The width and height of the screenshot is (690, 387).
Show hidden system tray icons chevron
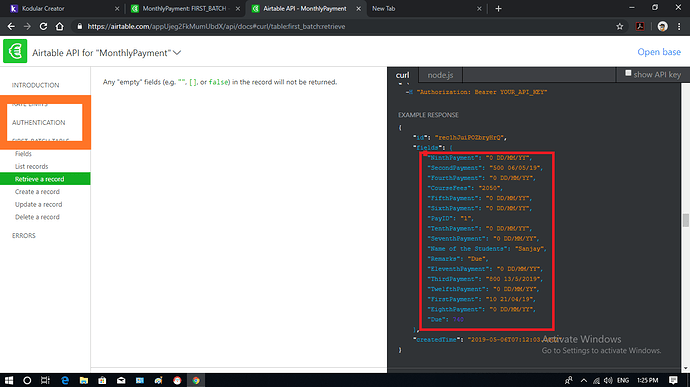(x=584, y=380)
